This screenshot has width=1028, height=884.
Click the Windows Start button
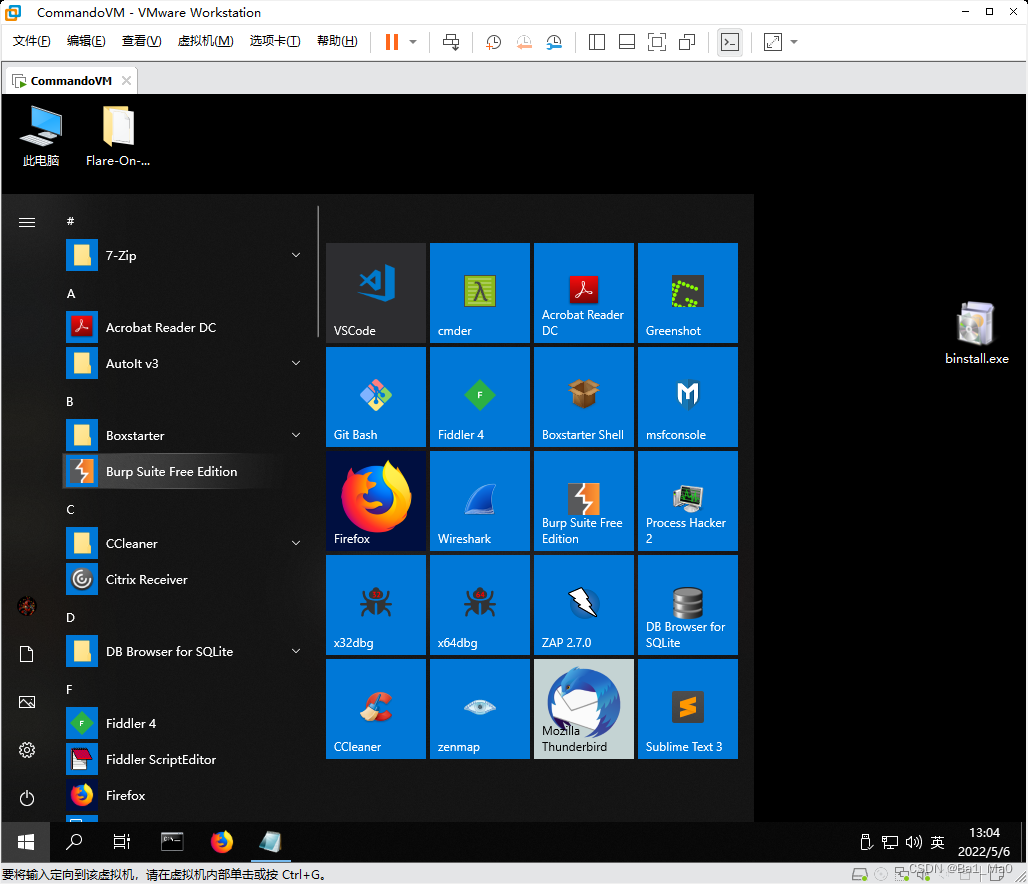coord(26,842)
